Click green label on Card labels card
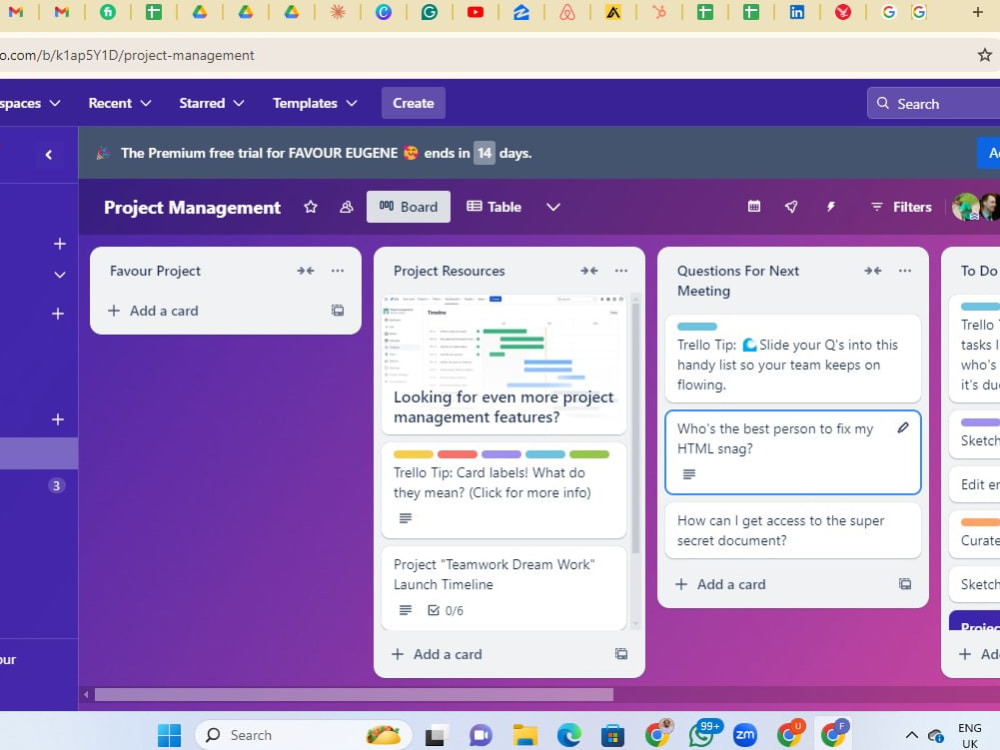The height and width of the screenshot is (750, 1000). pos(589,454)
